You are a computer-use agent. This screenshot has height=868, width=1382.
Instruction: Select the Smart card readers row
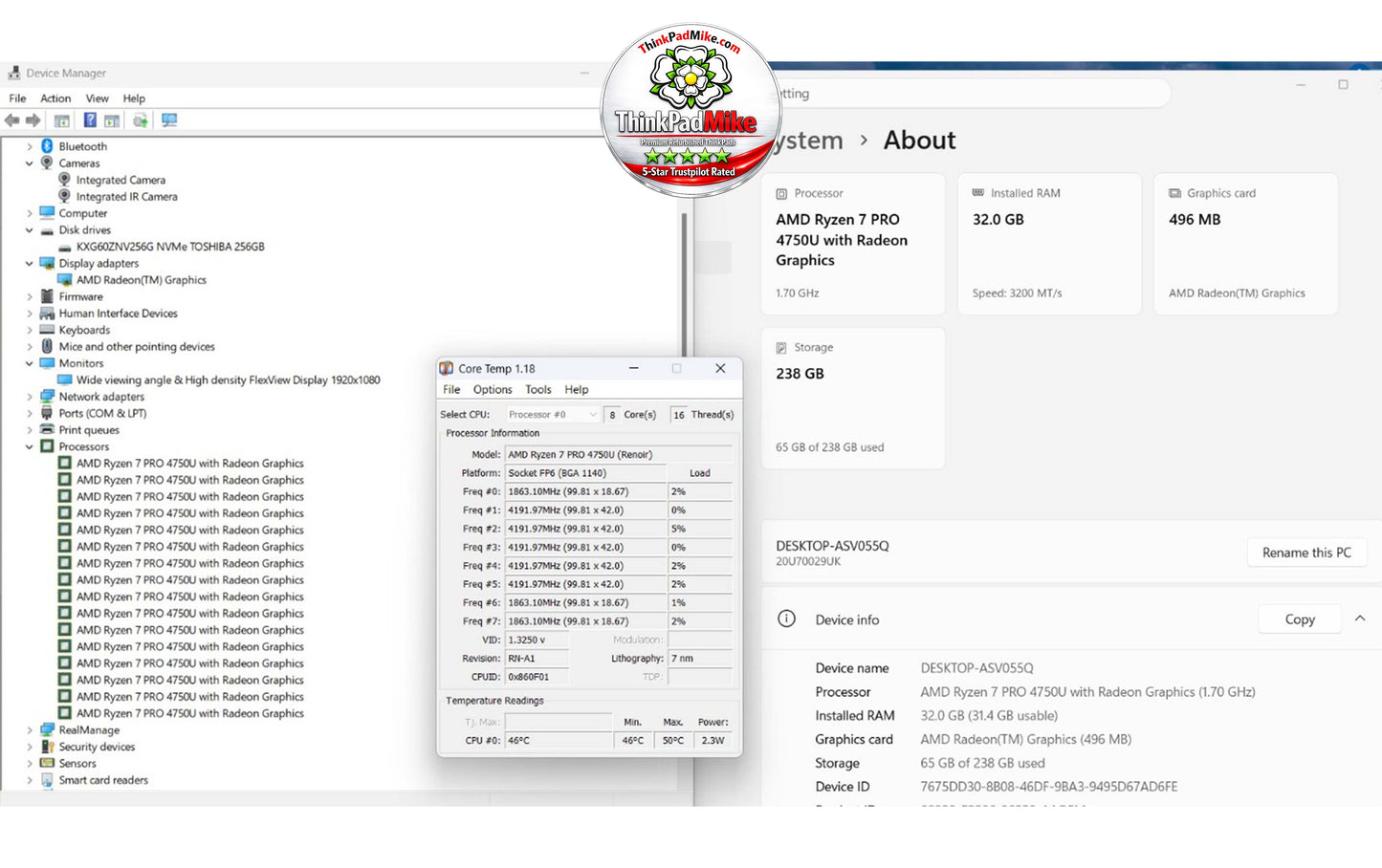103,780
